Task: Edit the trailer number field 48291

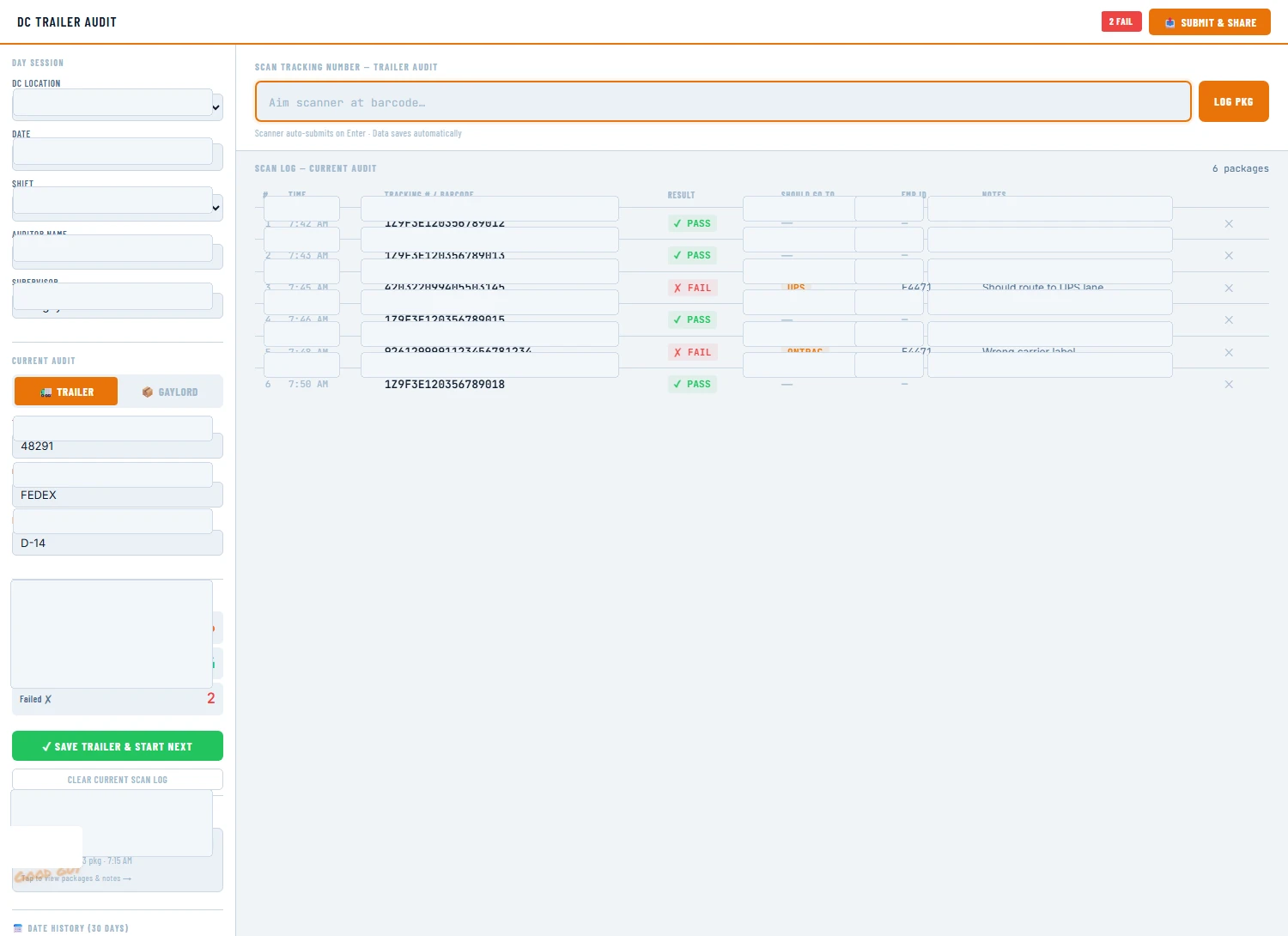Action: pyautogui.click(x=118, y=446)
